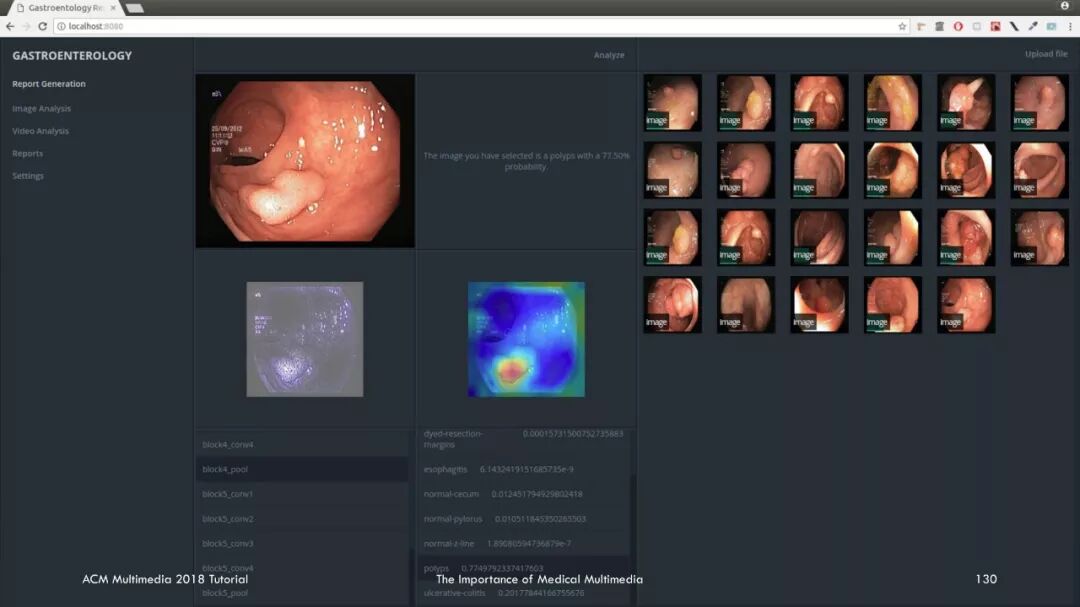The height and width of the screenshot is (607, 1080).
Task: Click the Analyze button
Action: (609, 55)
